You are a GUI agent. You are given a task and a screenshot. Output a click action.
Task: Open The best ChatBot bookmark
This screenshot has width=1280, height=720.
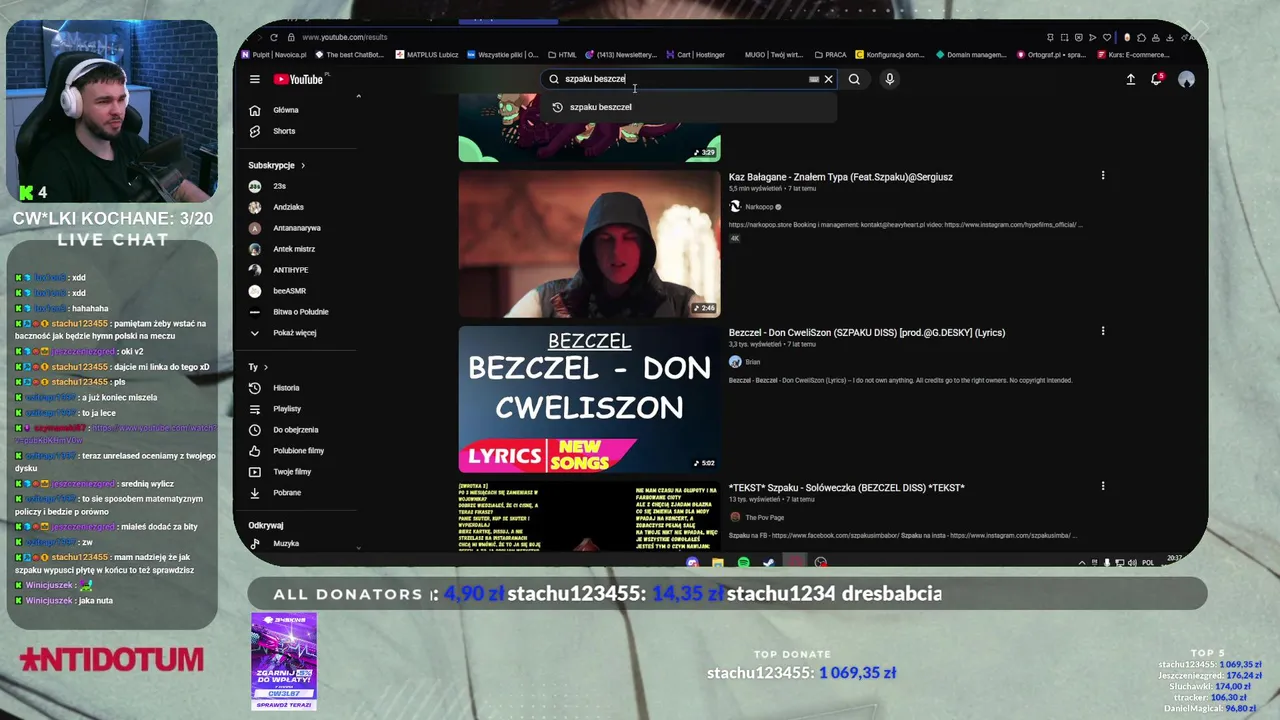(x=349, y=55)
